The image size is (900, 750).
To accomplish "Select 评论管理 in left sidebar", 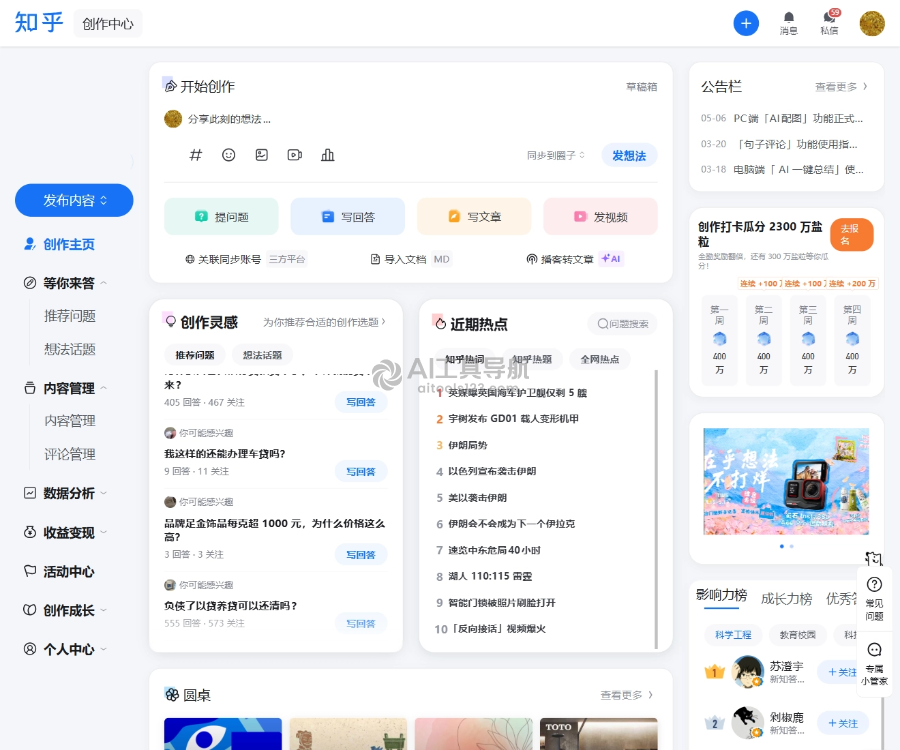I will (x=70, y=454).
